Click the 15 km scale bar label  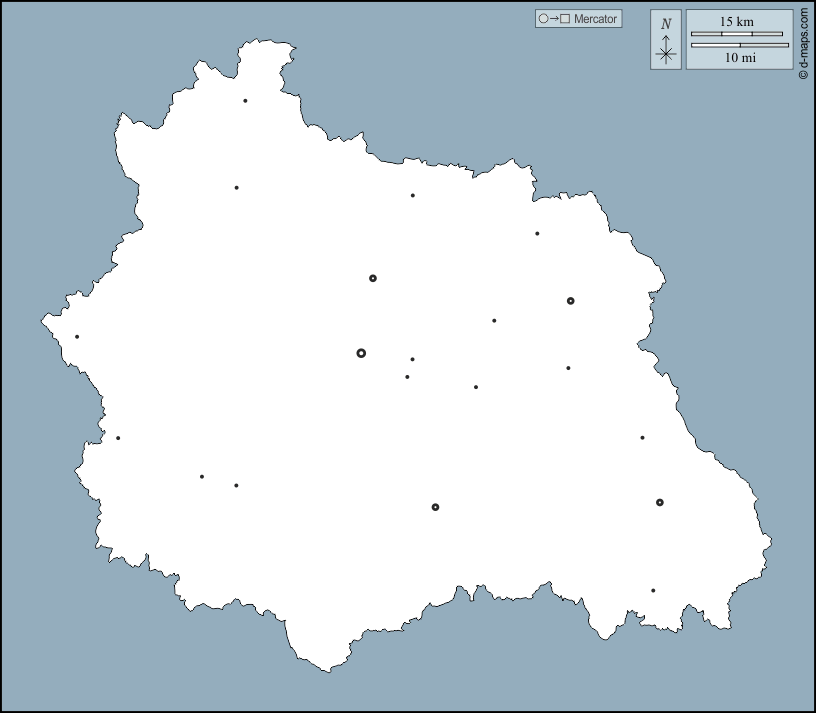click(x=737, y=21)
